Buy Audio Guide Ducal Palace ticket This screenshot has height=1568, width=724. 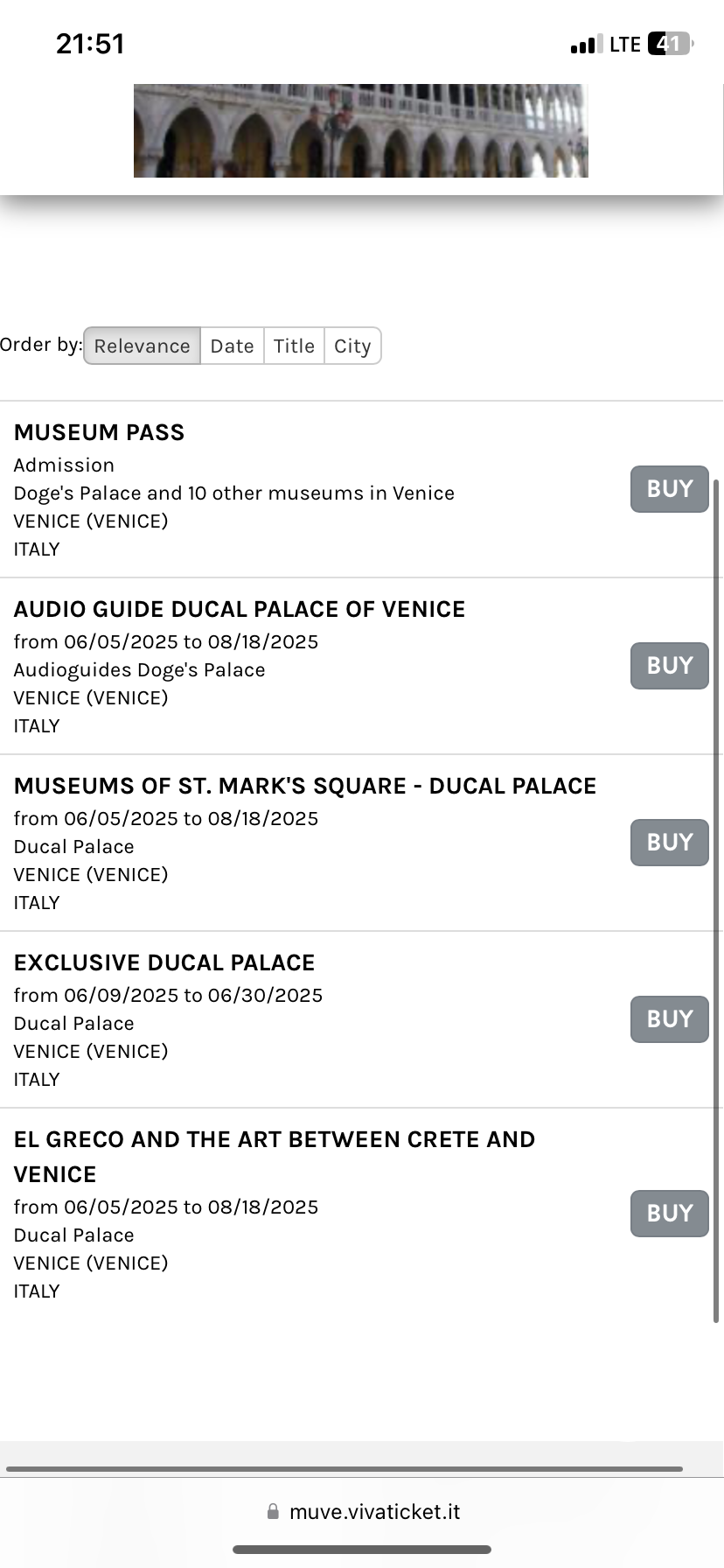pos(669,666)
